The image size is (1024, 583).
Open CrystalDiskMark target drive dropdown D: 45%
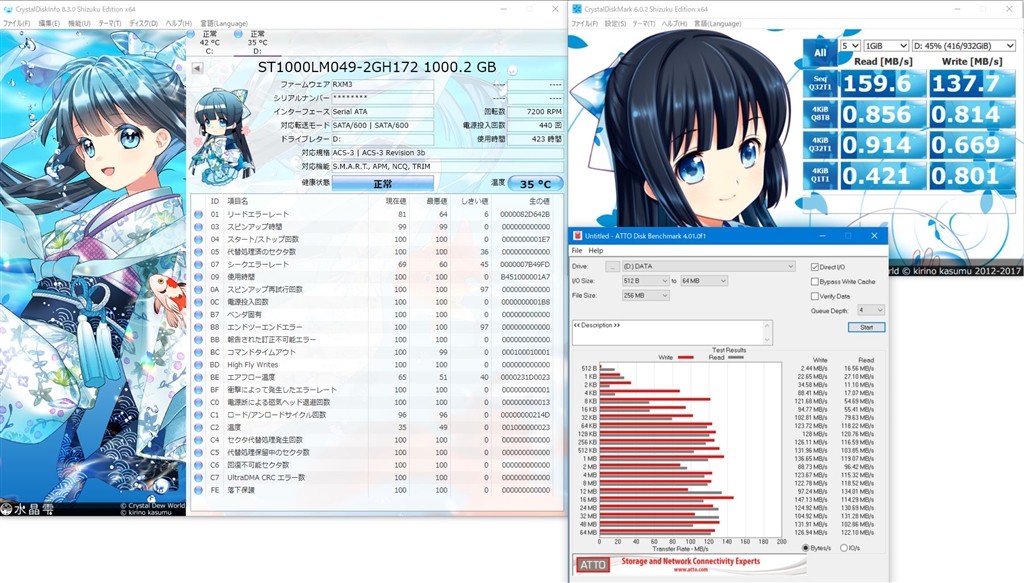963,46
